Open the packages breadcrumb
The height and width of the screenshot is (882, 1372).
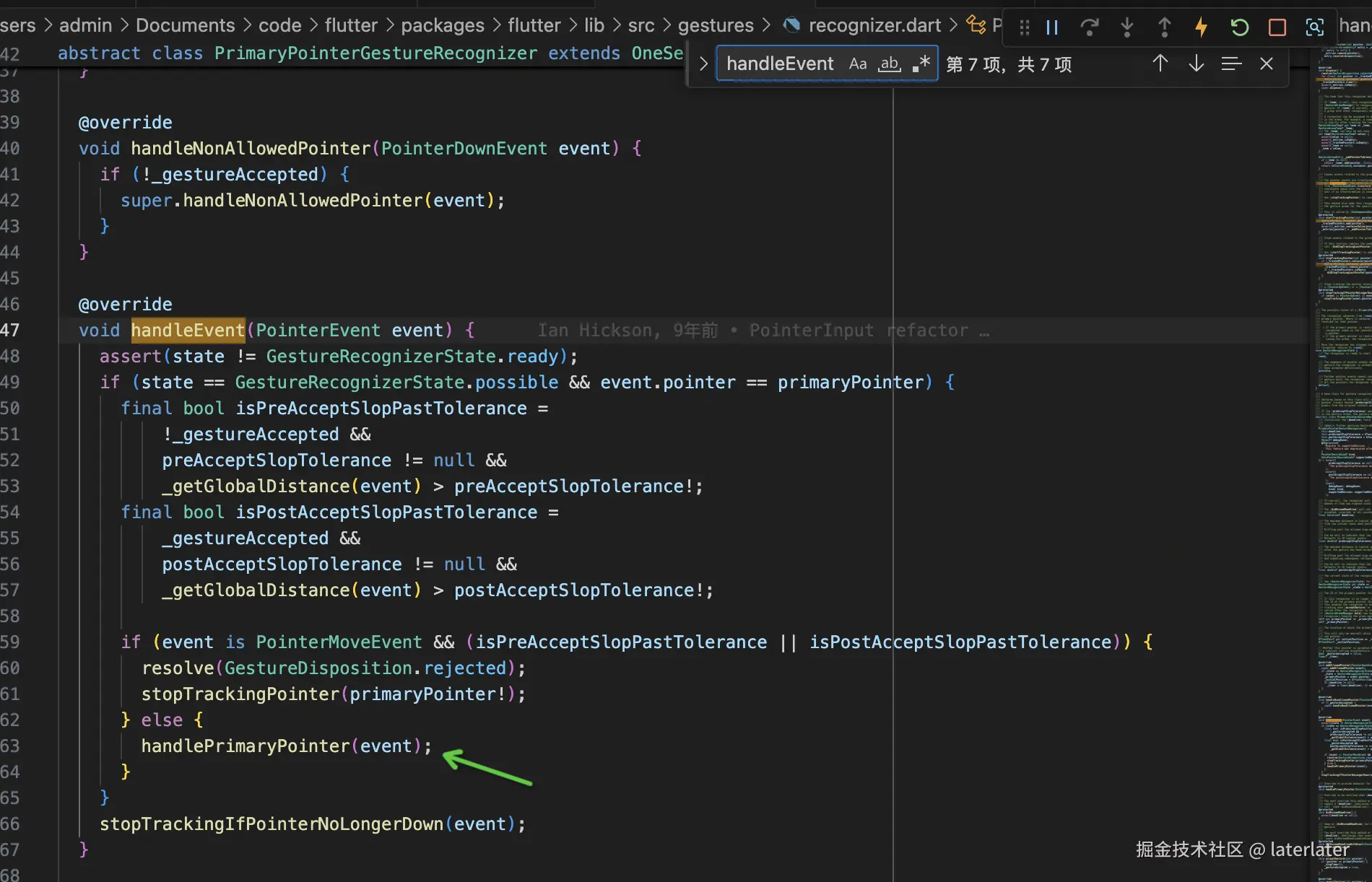click(443, 25)
